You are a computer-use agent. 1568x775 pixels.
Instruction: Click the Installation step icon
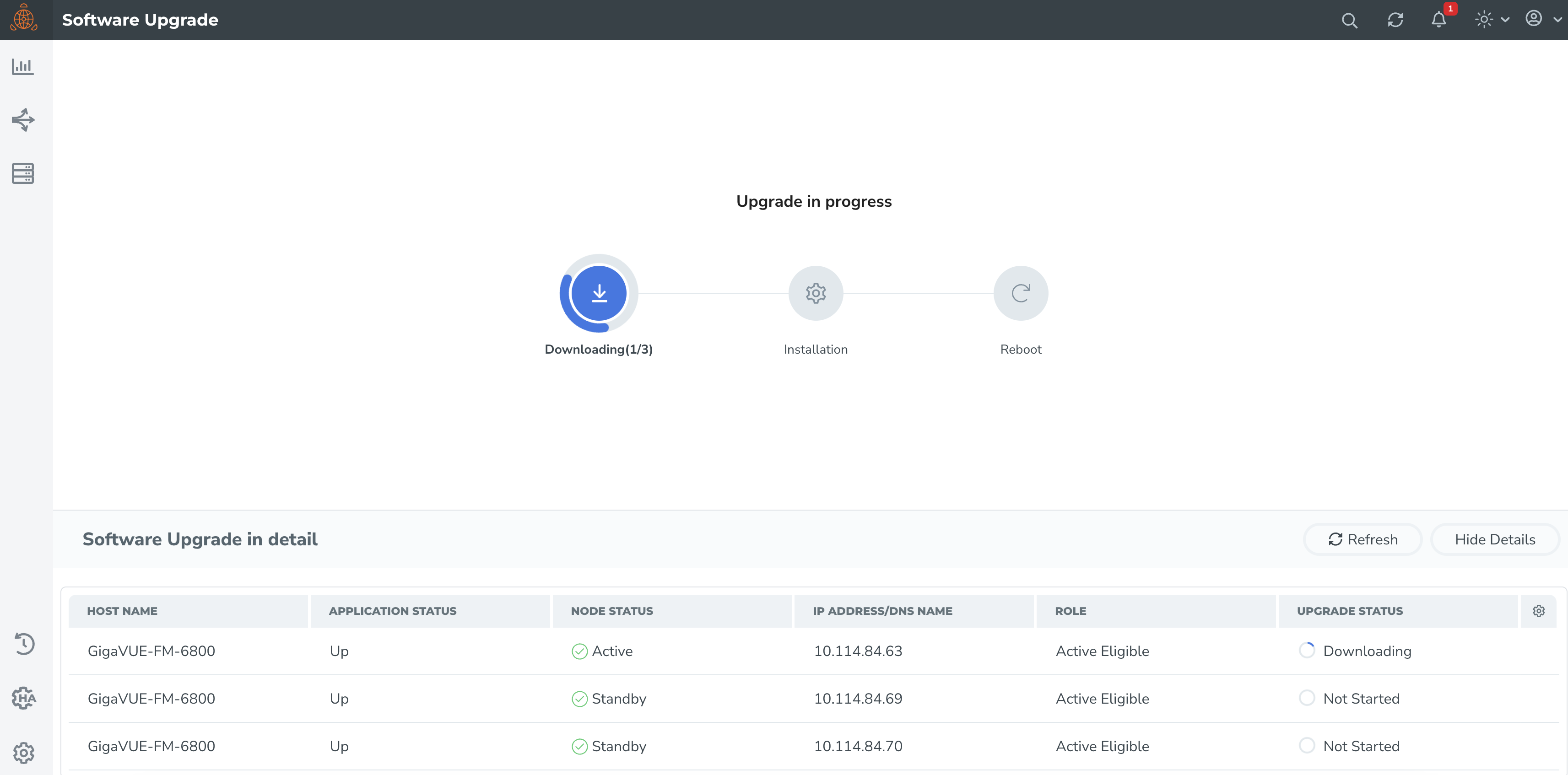[x=815, y=293]
